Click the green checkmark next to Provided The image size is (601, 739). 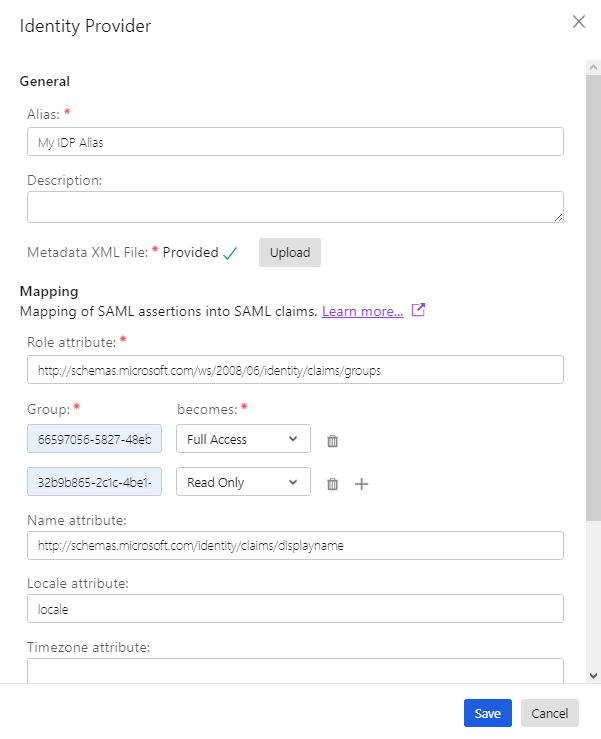click(230, 253)
